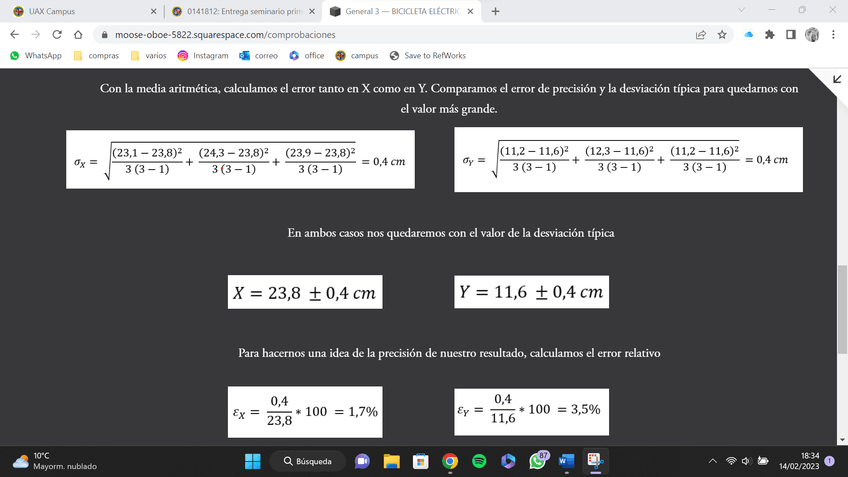The height and width of the screenshot is (477, 848).
Task: Open Microsoft Word from the taskbar
Action: coord(567,461)
